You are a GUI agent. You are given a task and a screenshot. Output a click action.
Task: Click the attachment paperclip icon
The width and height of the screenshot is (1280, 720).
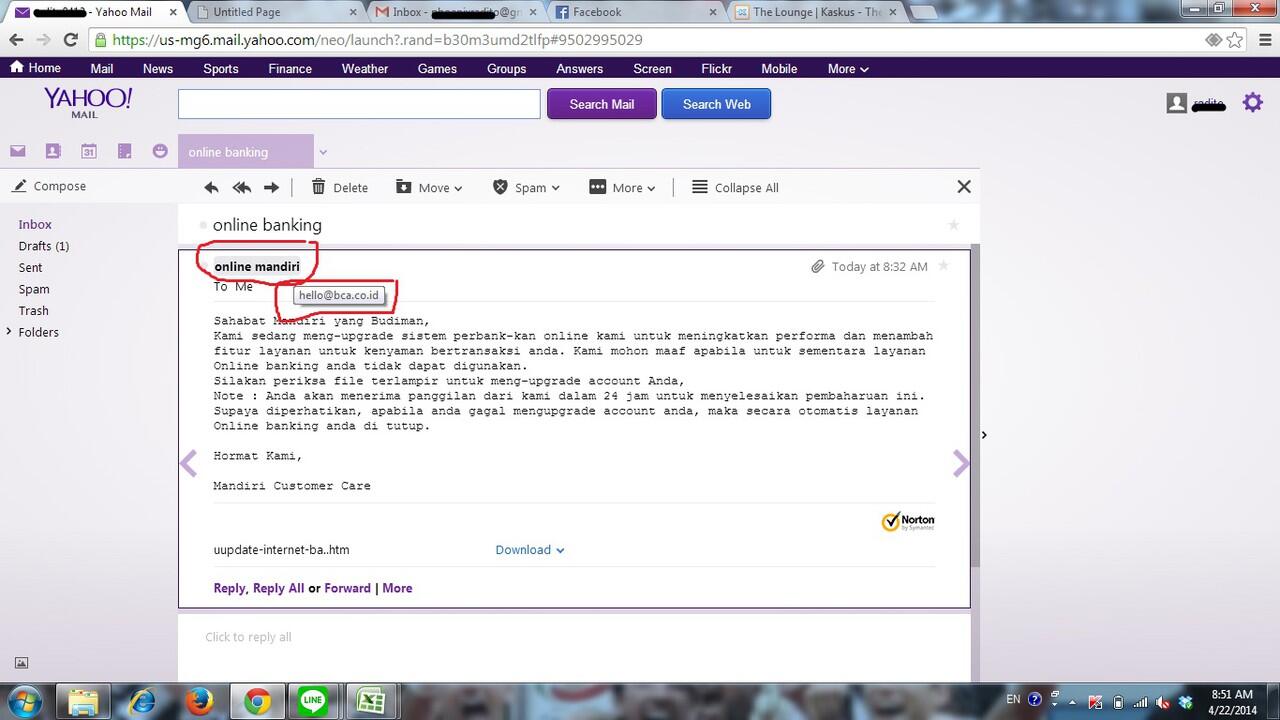coord(817,266)
